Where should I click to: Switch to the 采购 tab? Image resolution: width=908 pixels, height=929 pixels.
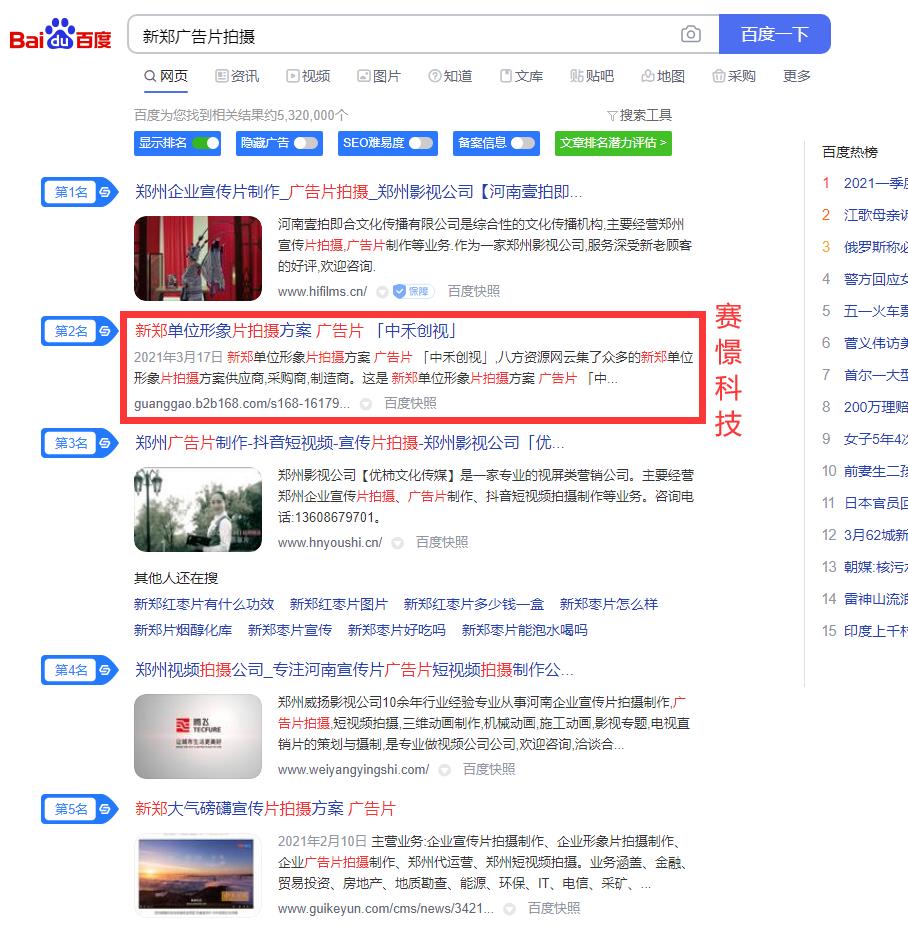tap(734, 76)
